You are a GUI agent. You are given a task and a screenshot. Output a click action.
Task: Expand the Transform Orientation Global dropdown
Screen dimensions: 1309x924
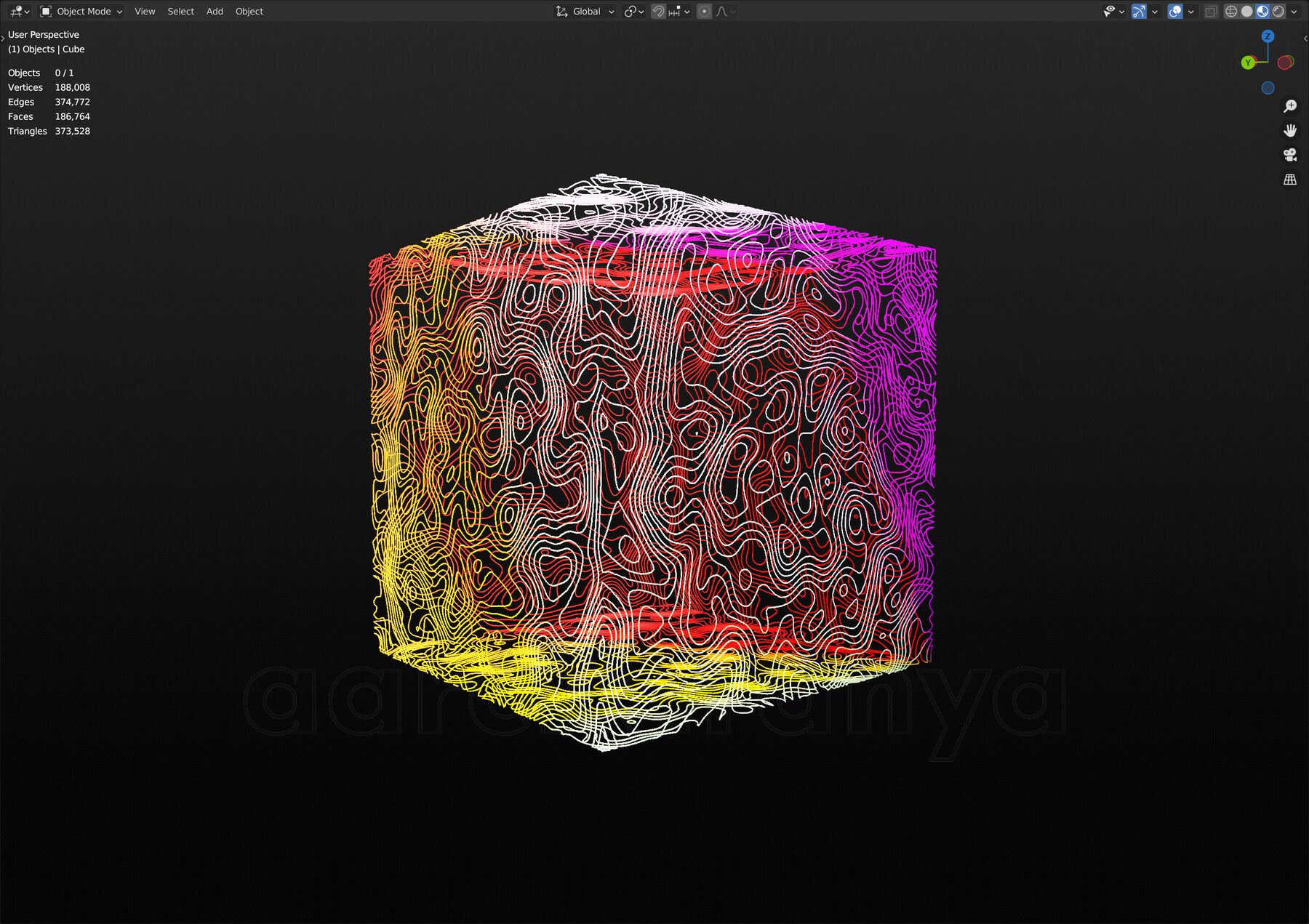point(584,11)
